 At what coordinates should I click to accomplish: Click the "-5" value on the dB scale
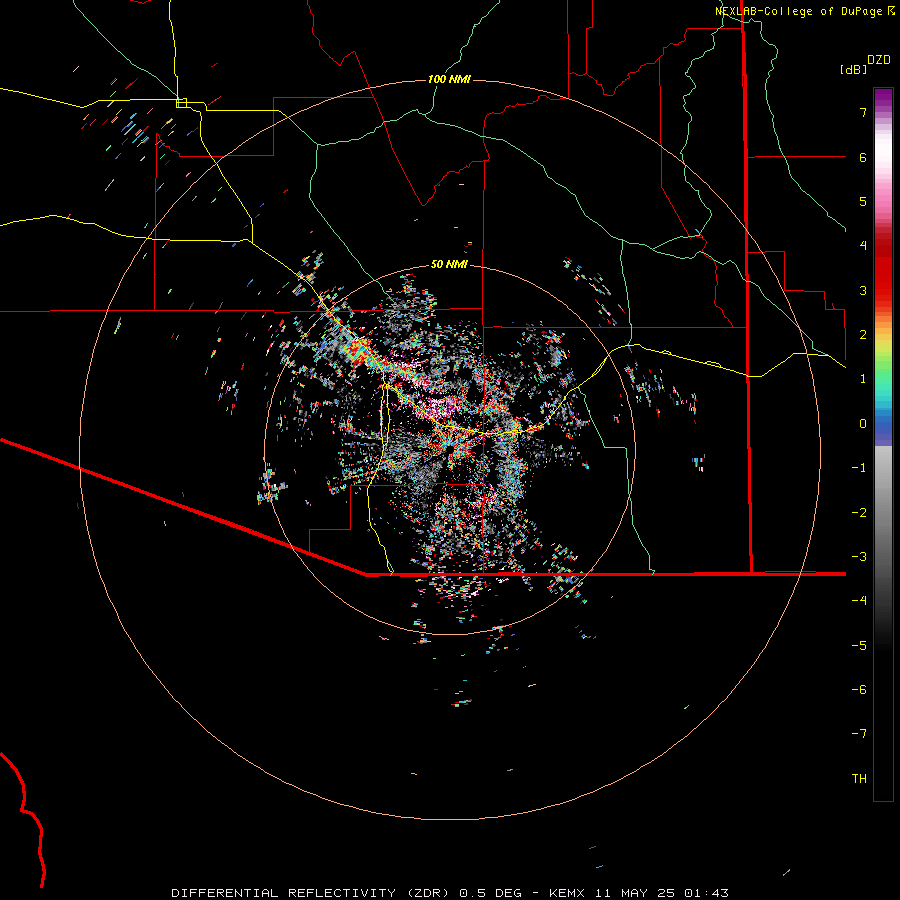tap(859, 645)
